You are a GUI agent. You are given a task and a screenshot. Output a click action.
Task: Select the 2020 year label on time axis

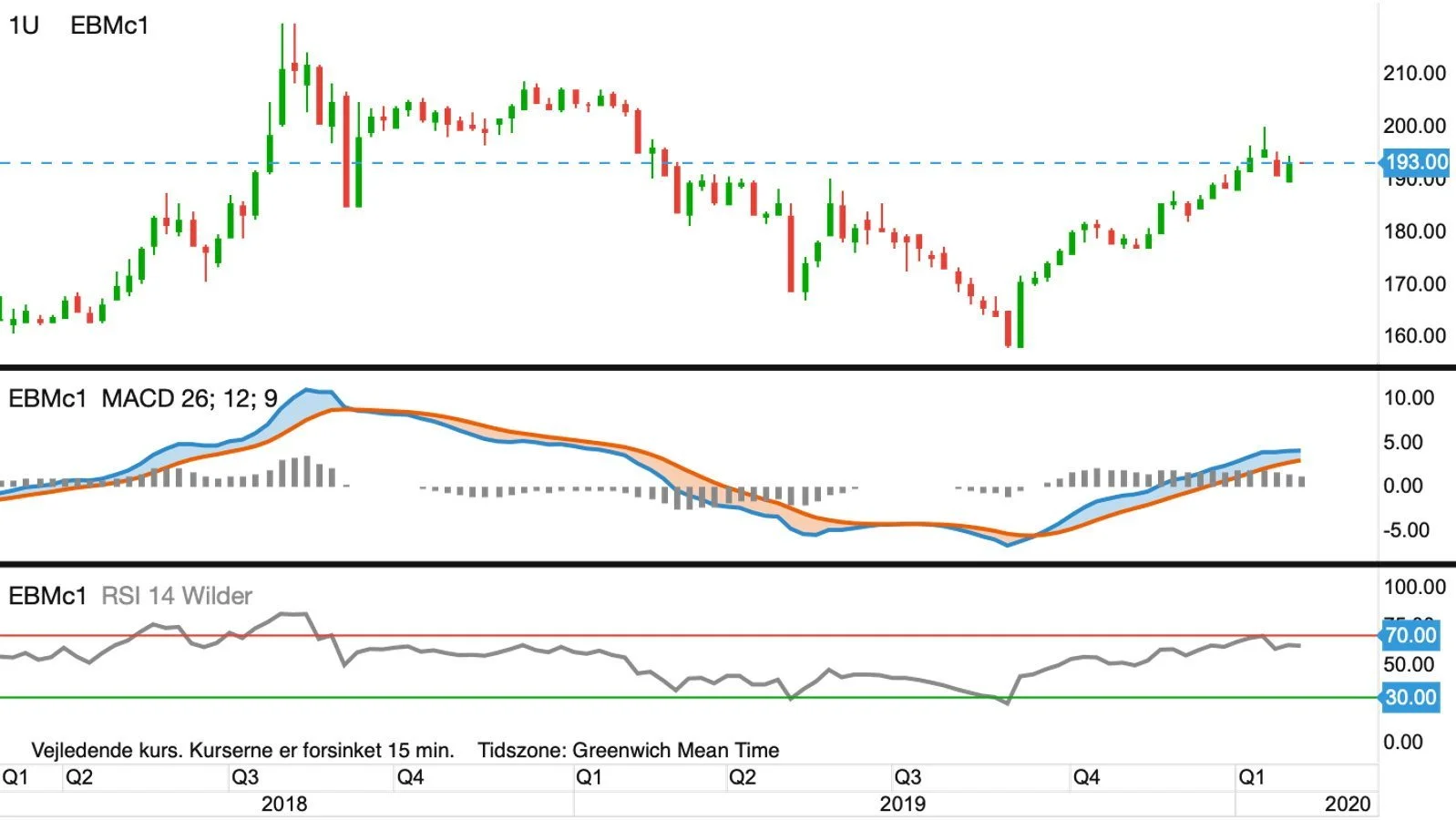point(1348,804)
